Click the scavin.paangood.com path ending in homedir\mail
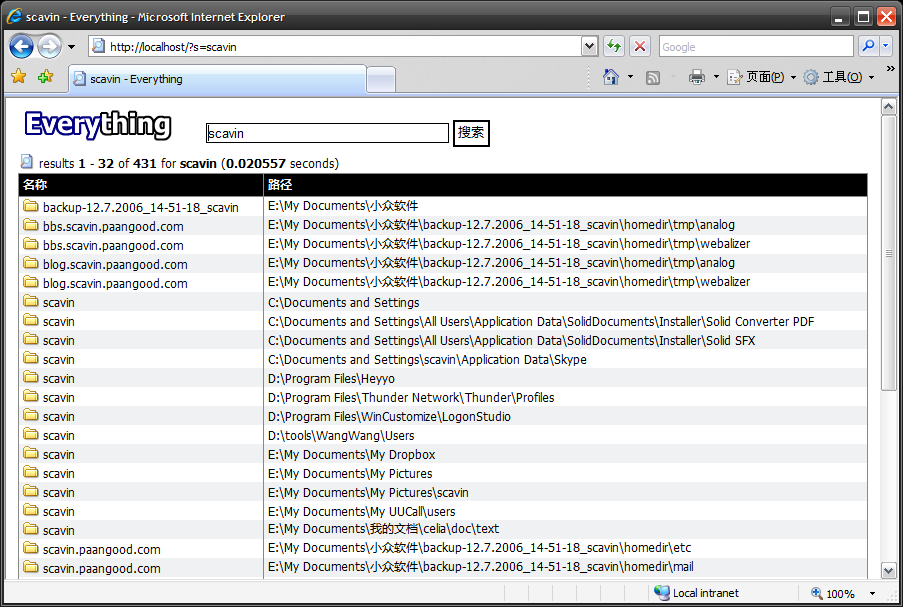The height and width of the screenshot is (607, 903). (x=481, y=567)
